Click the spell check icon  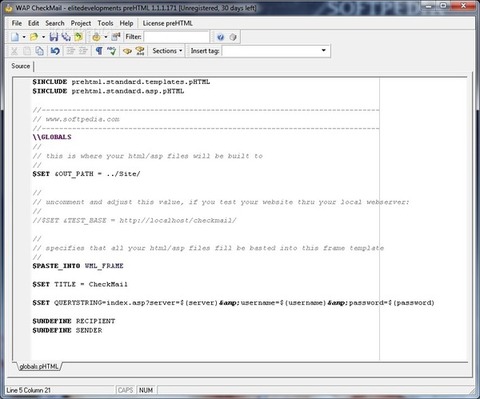[x=112, y=51]
